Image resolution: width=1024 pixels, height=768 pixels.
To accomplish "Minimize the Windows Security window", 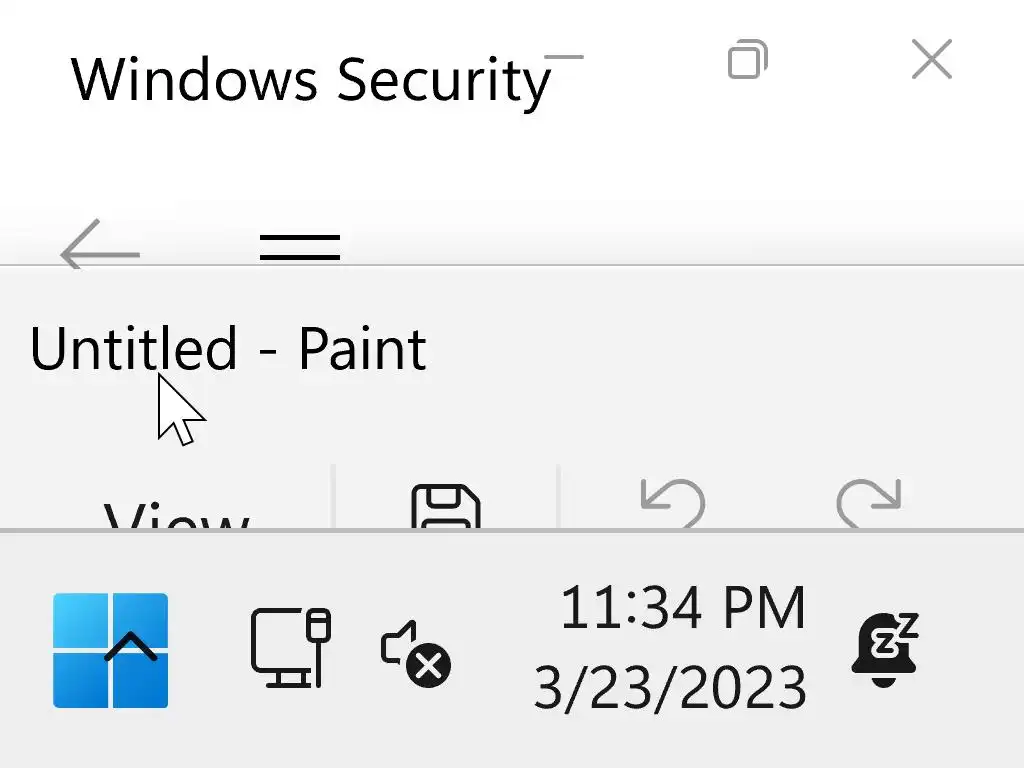I will [x=564, y=58].
